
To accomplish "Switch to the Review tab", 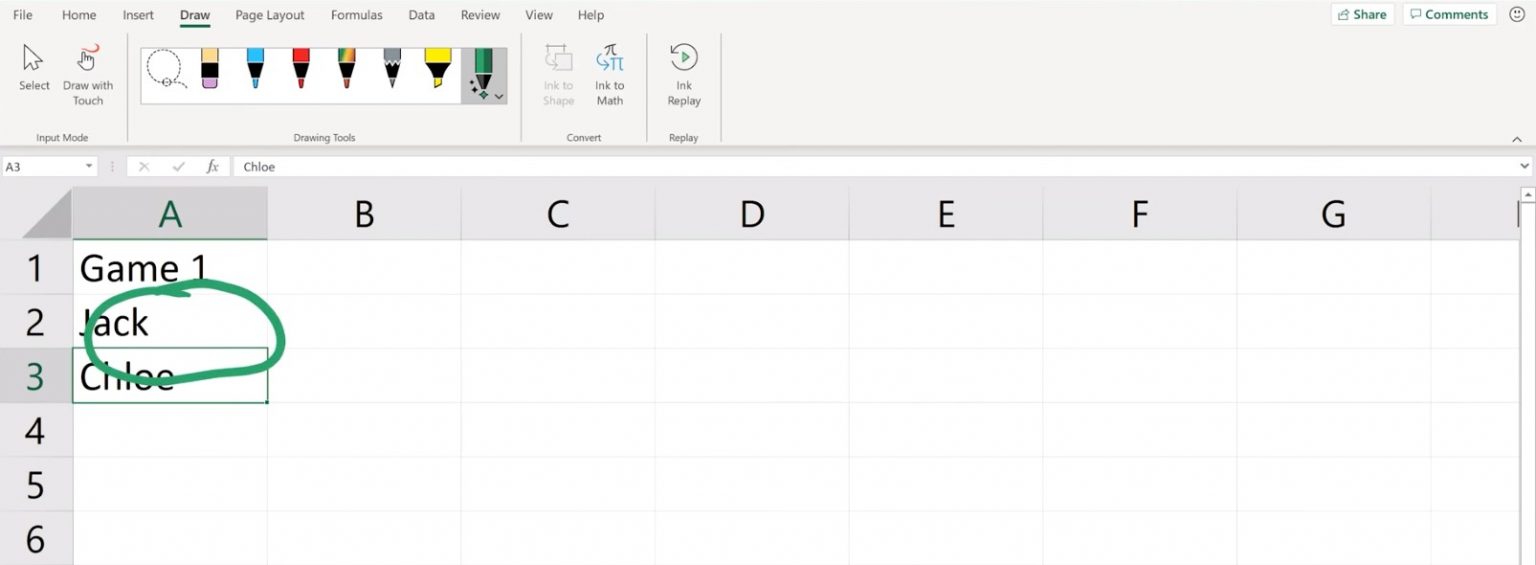I will [480, 15].
